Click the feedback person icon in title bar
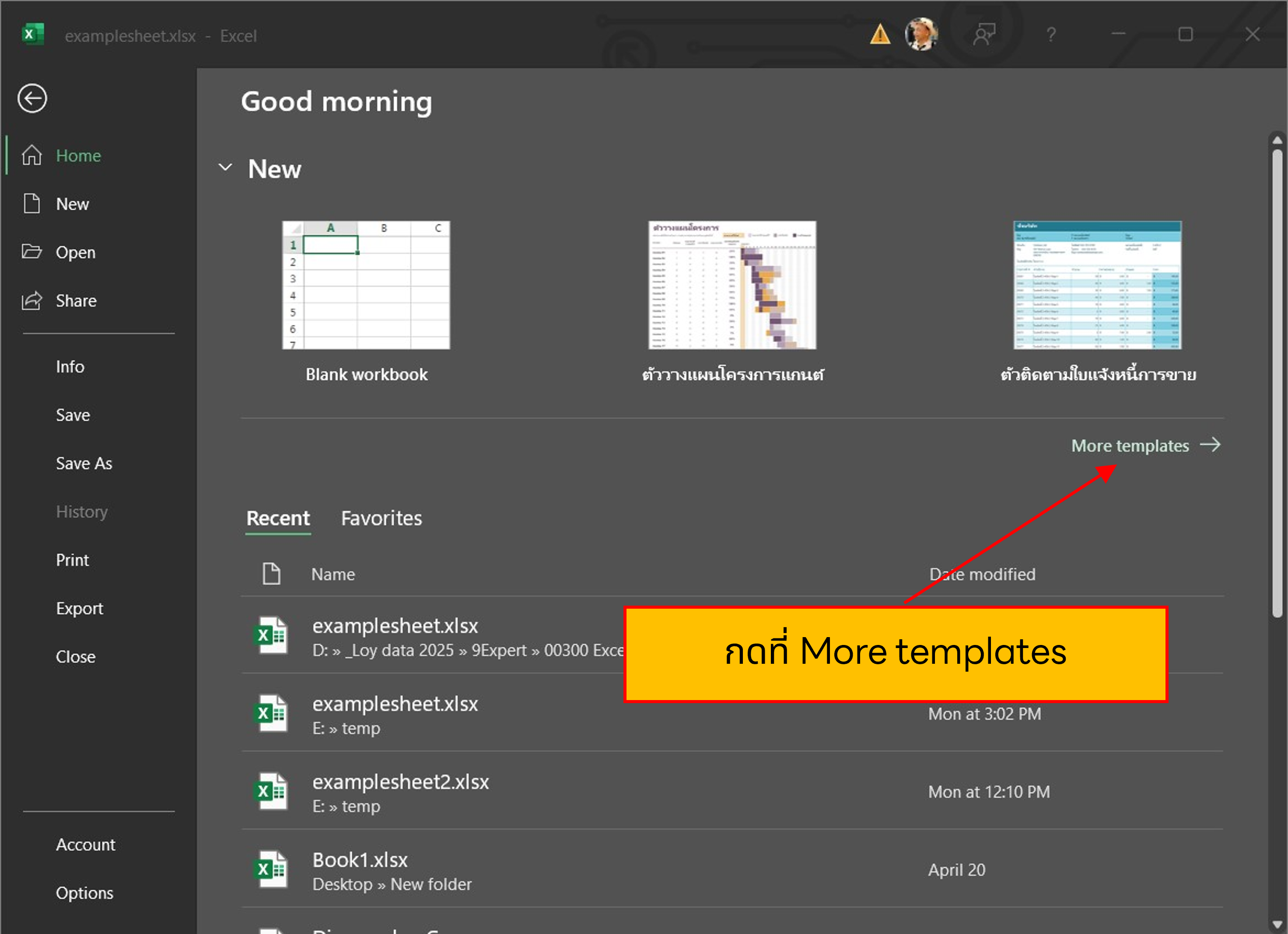1288x934 pixels. pos(984,35)
